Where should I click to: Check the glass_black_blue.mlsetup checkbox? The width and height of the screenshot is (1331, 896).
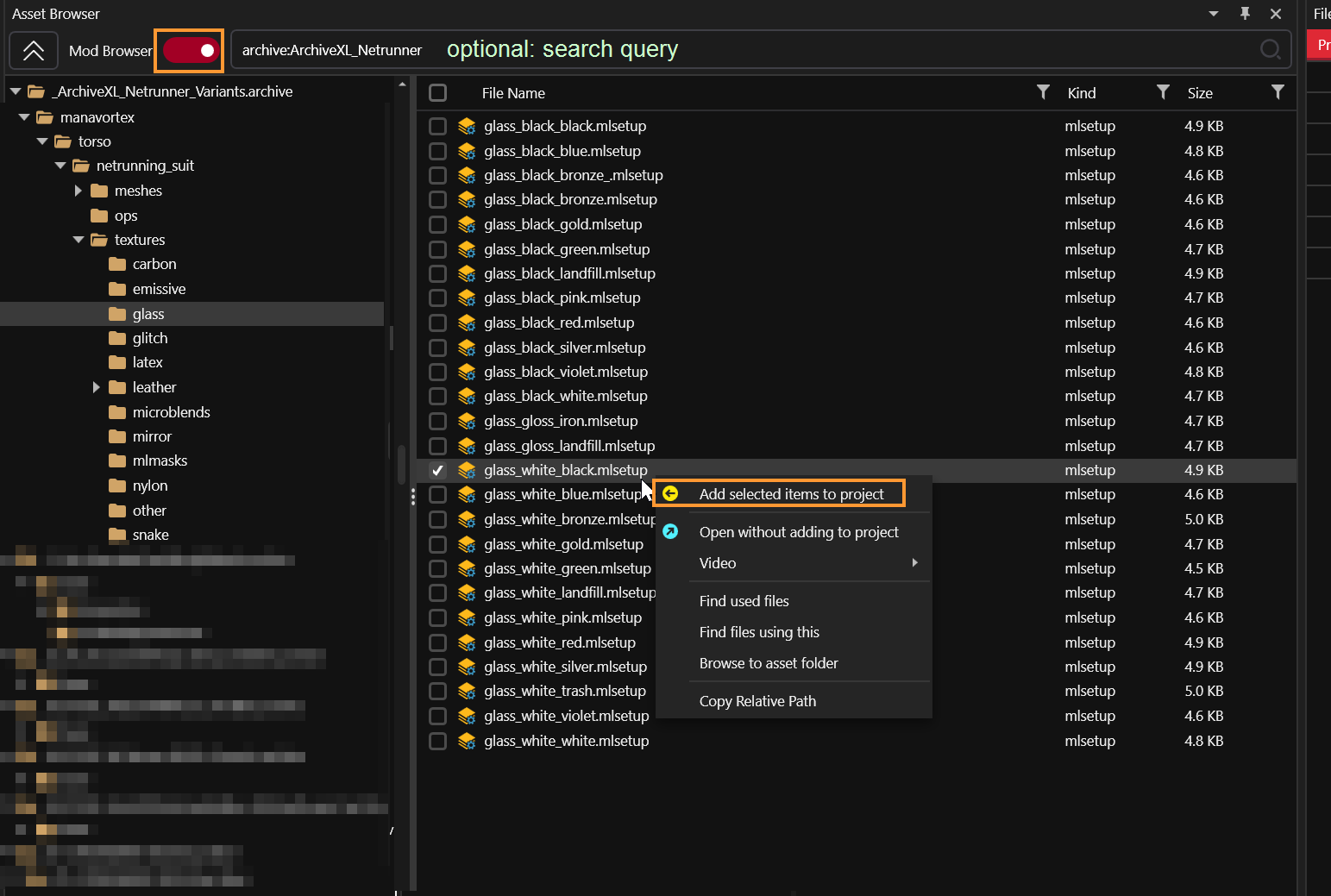(438, 151)
